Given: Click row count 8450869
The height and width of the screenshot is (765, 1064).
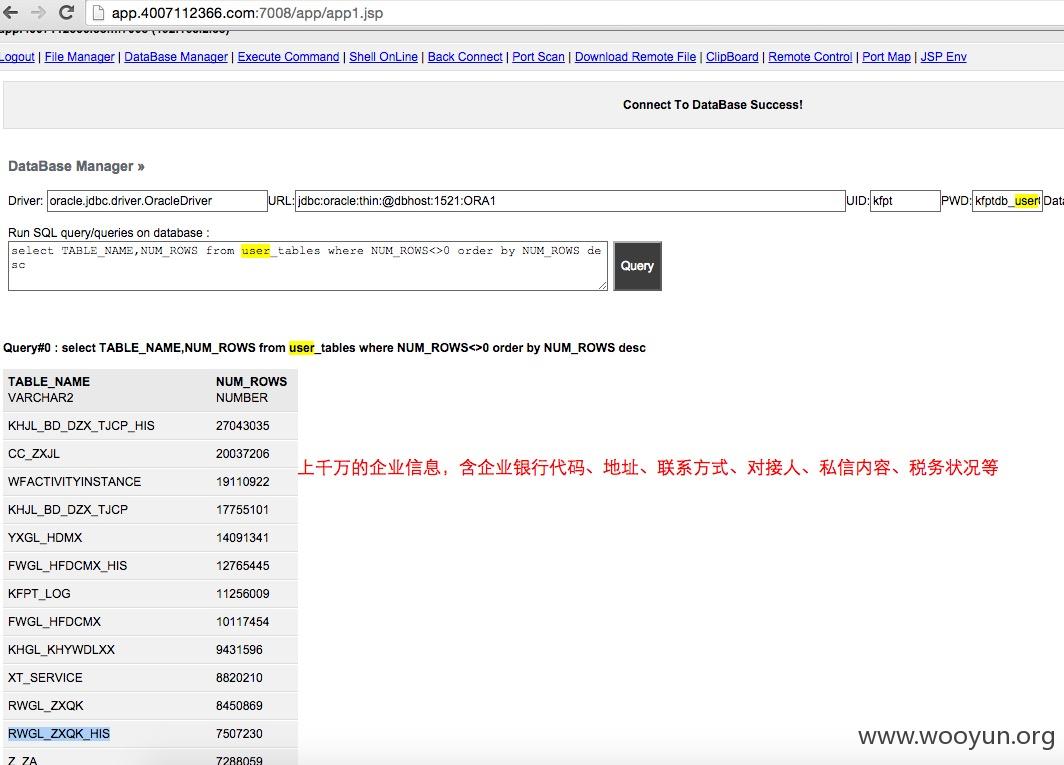Looking at the screenshot, I should (240, 706).
